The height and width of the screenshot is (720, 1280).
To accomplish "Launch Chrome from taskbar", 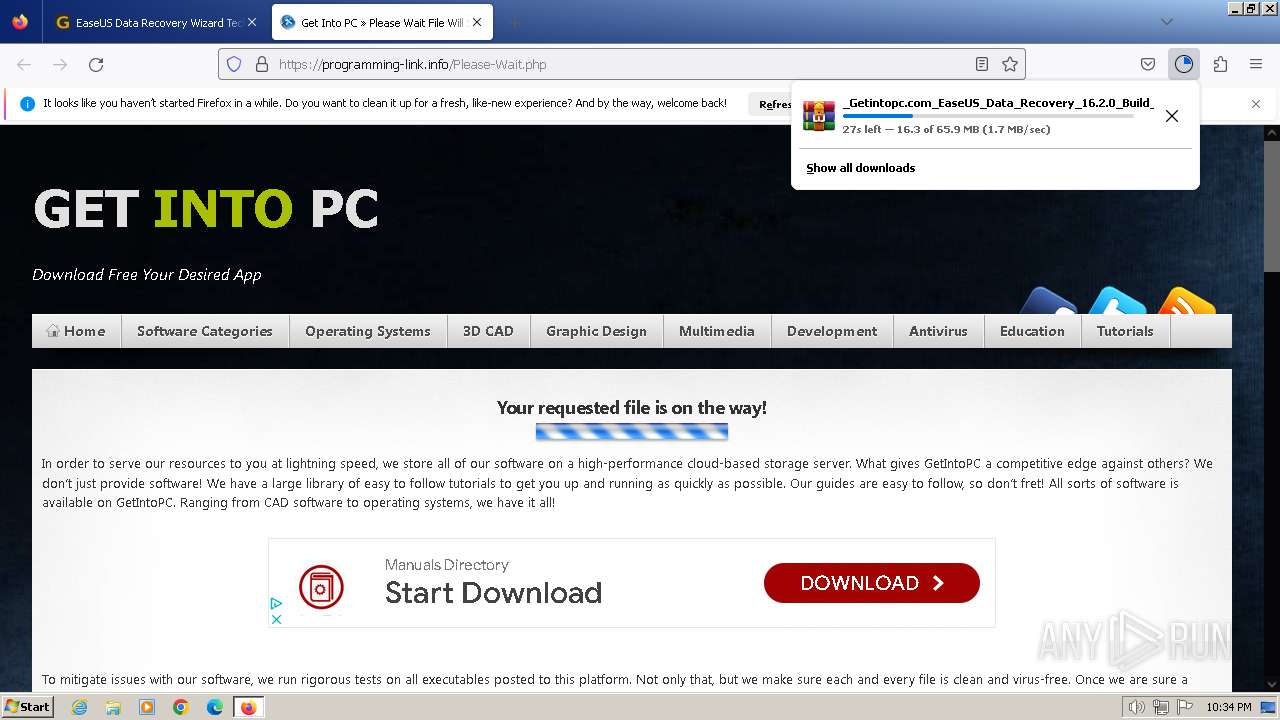I will pyautogui.click(x=181, y=707).
